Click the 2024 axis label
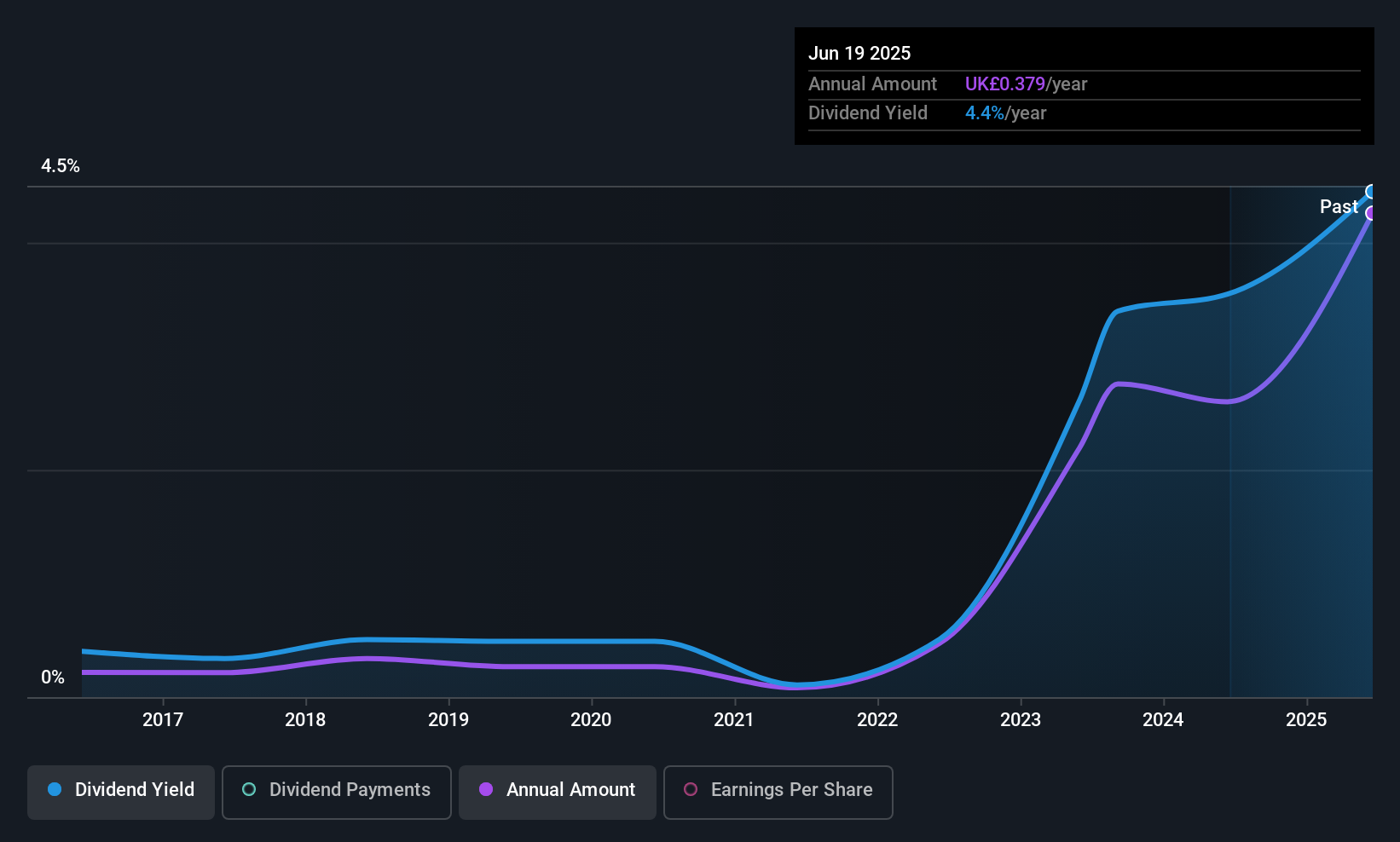The width and height of the screenshot is (1400, 842). tap(1163, 720)
